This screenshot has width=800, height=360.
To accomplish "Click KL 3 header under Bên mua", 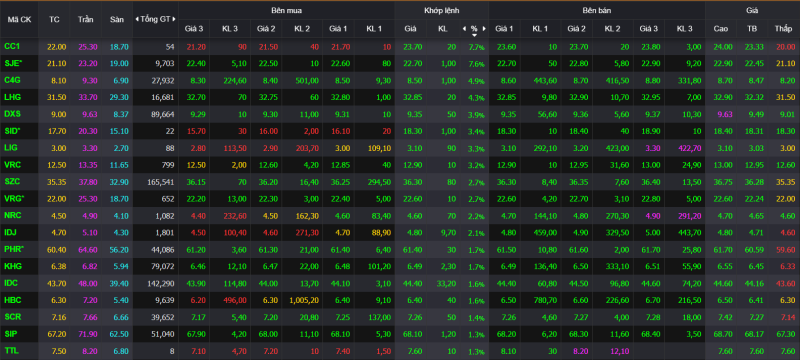I will coord(230,29).
